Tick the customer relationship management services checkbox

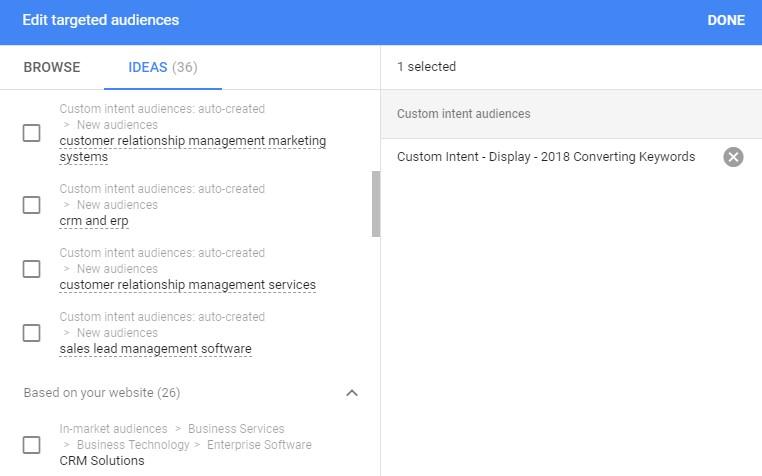click(32, 269)
